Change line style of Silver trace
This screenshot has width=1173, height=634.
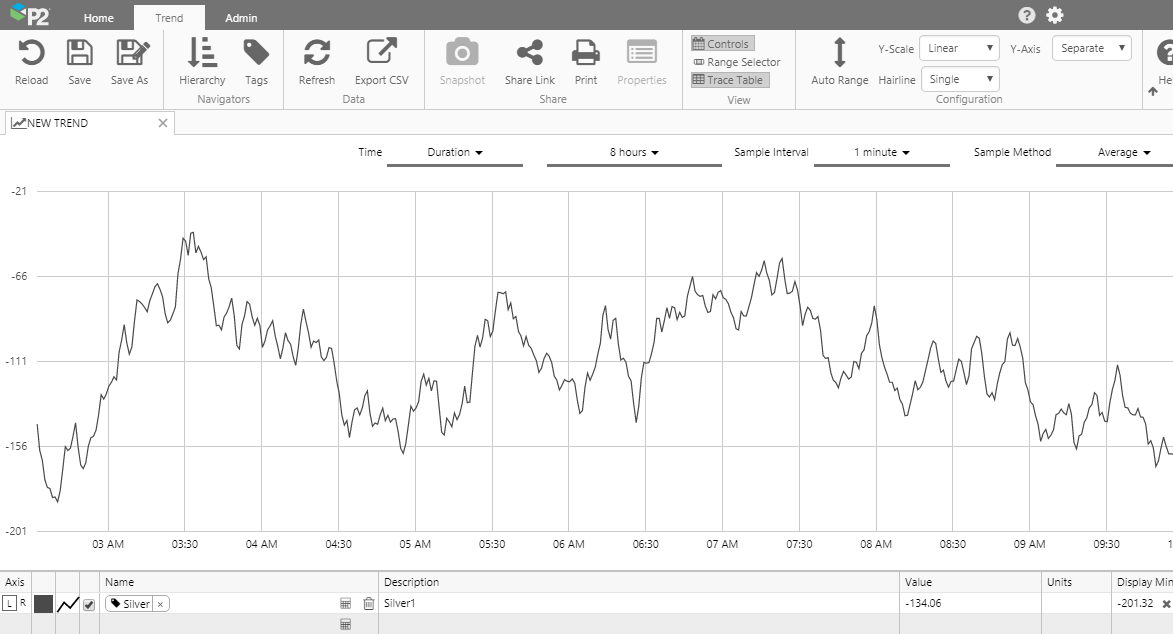[x=68, y=604]
